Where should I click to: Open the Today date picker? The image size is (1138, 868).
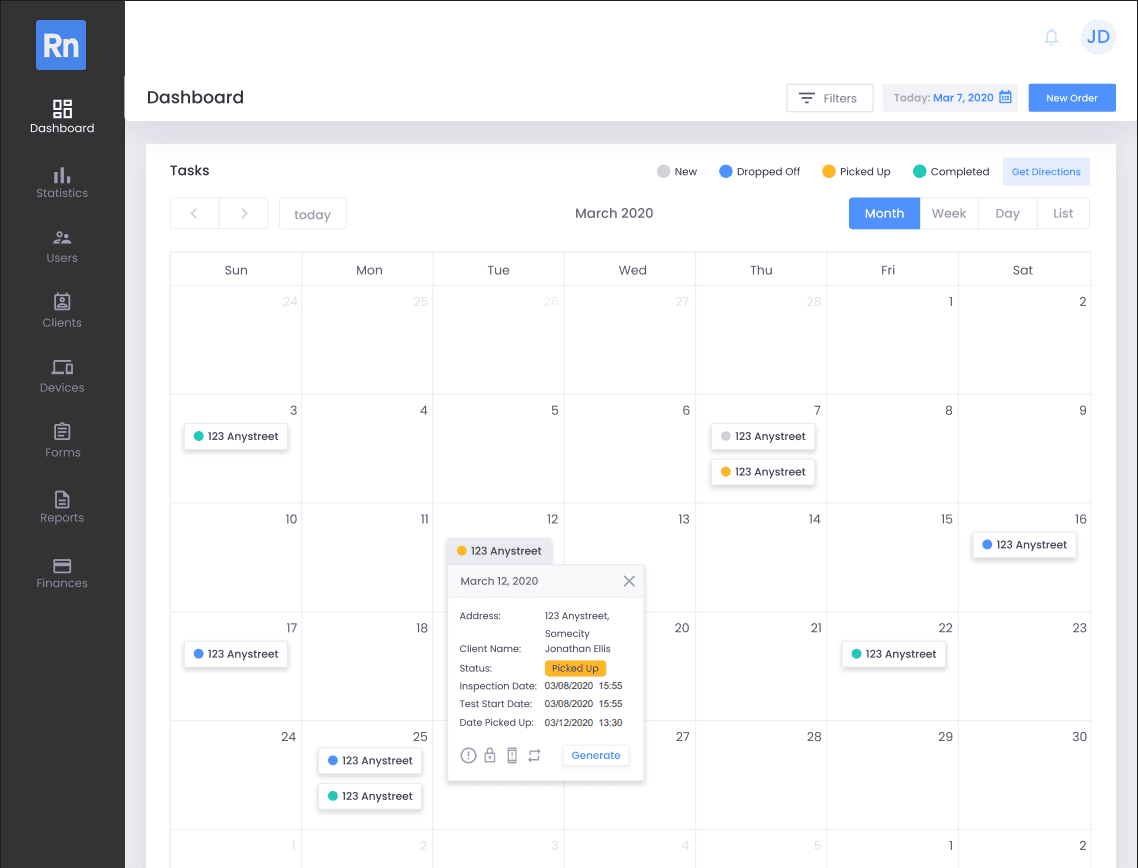(x=950, y=98)
